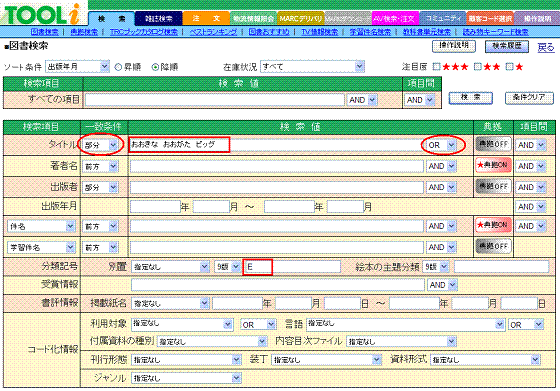Open the 検索履歴 button

(x=506, y=46)
